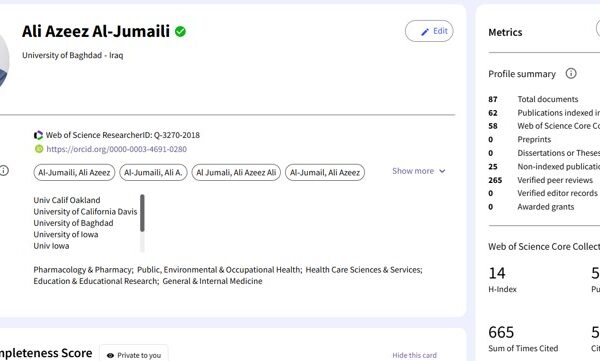Open the ORCID link 0000-0003-4691-0280
Image resolution: width=600 pixels, height=361 pixels.
(116, 149)
